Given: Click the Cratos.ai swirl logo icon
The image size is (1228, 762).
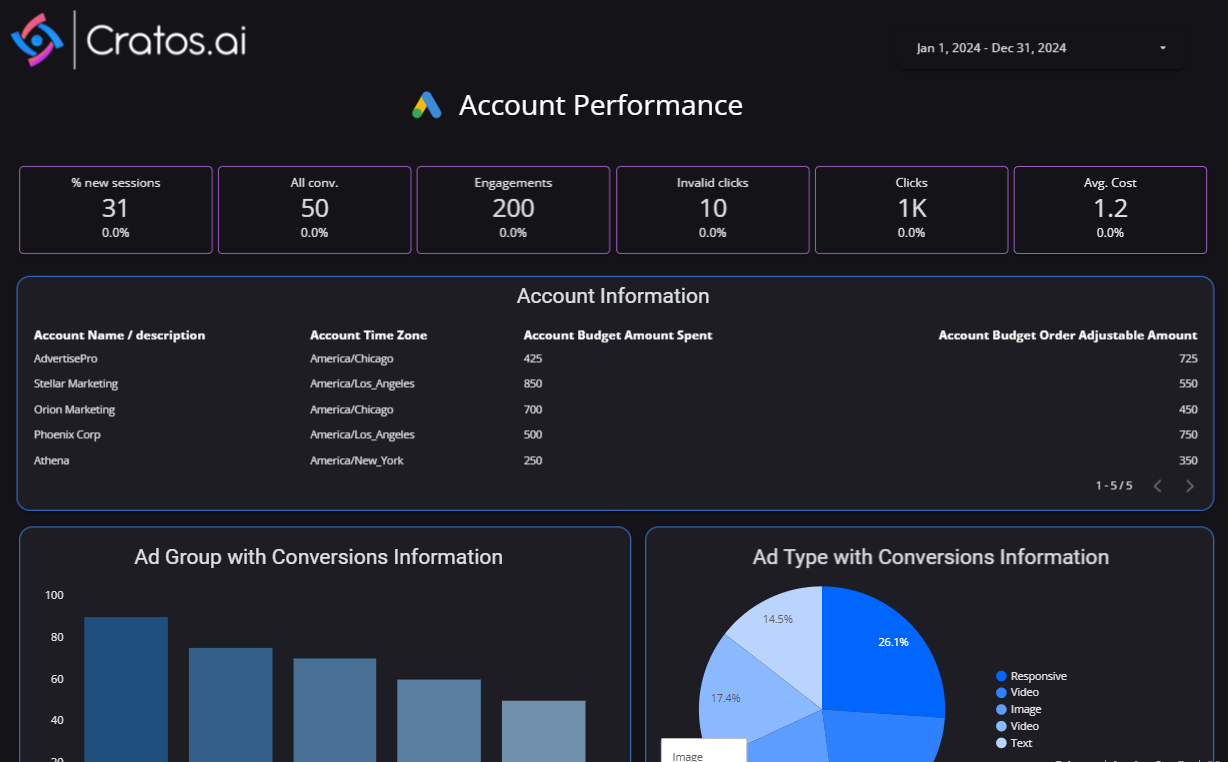Looking at the screenshot, I should coord(37,40).
